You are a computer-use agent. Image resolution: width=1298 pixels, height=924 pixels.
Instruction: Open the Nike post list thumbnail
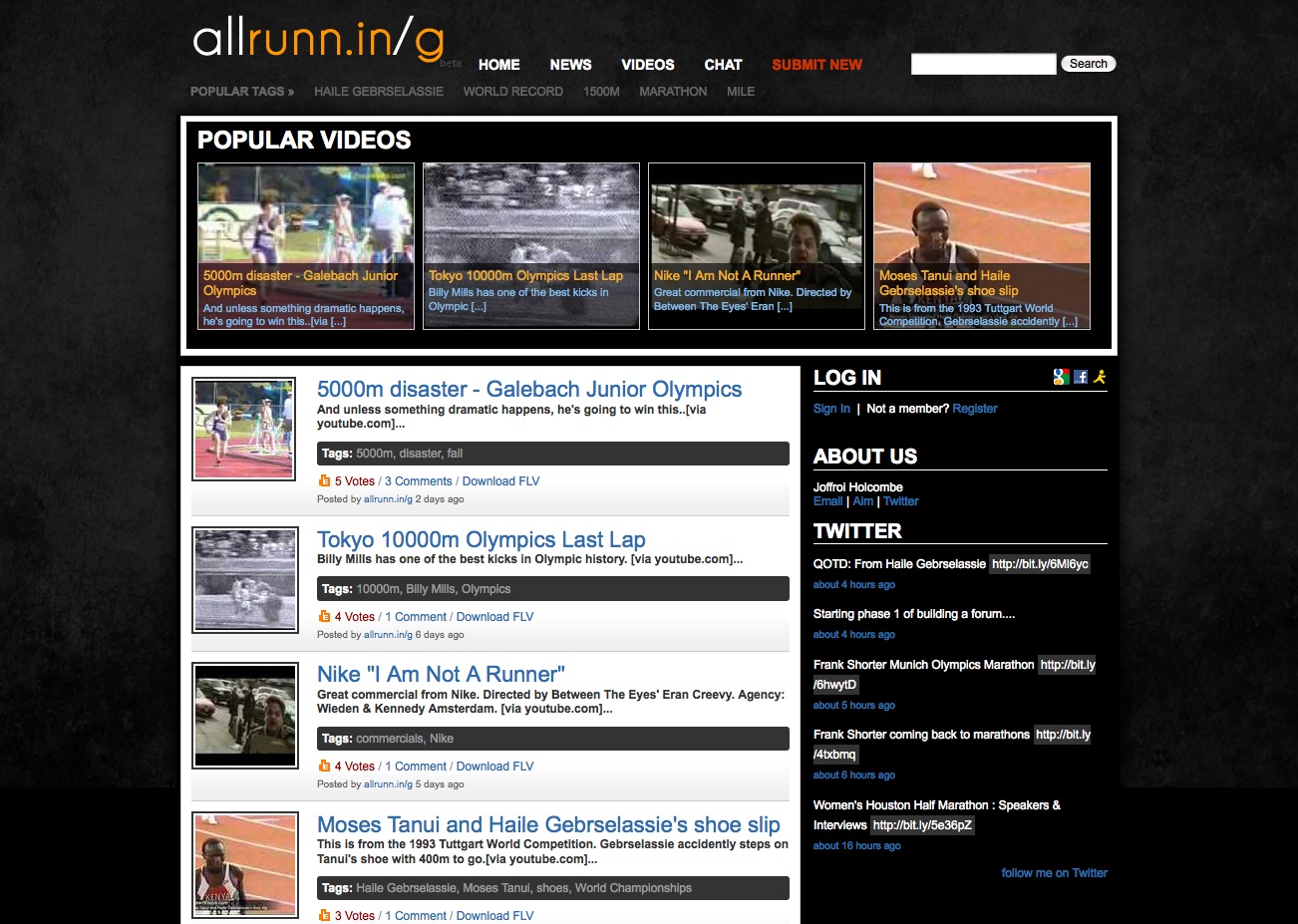click(x=245, y=717)
